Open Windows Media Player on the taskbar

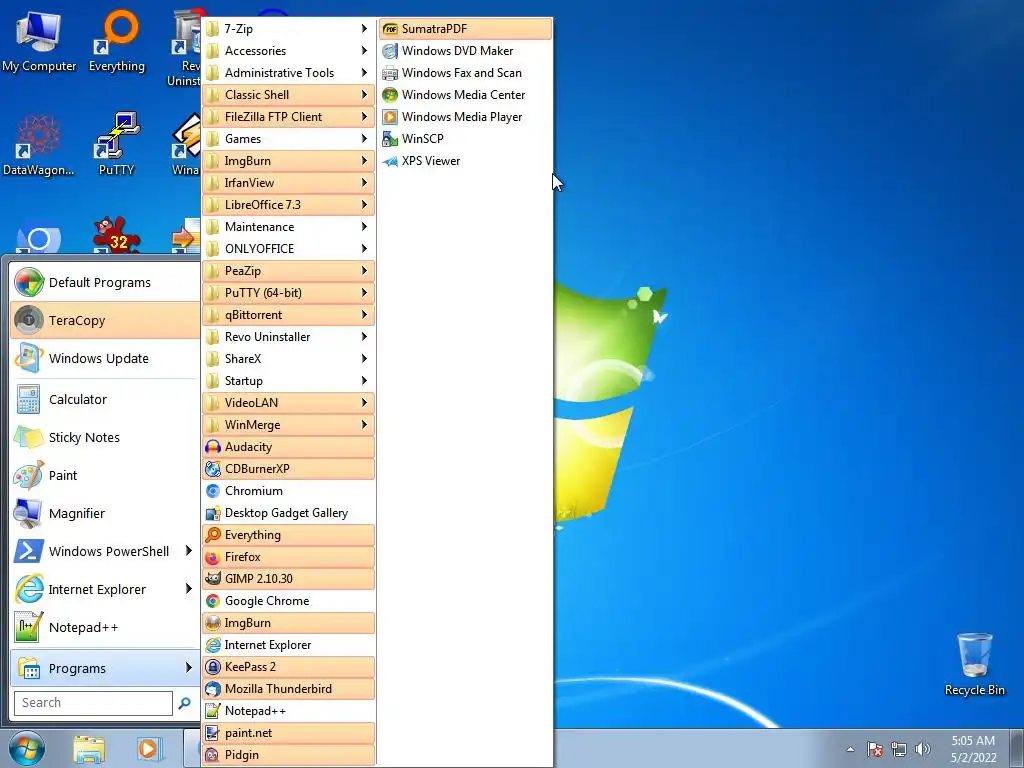tap(148, 749)
